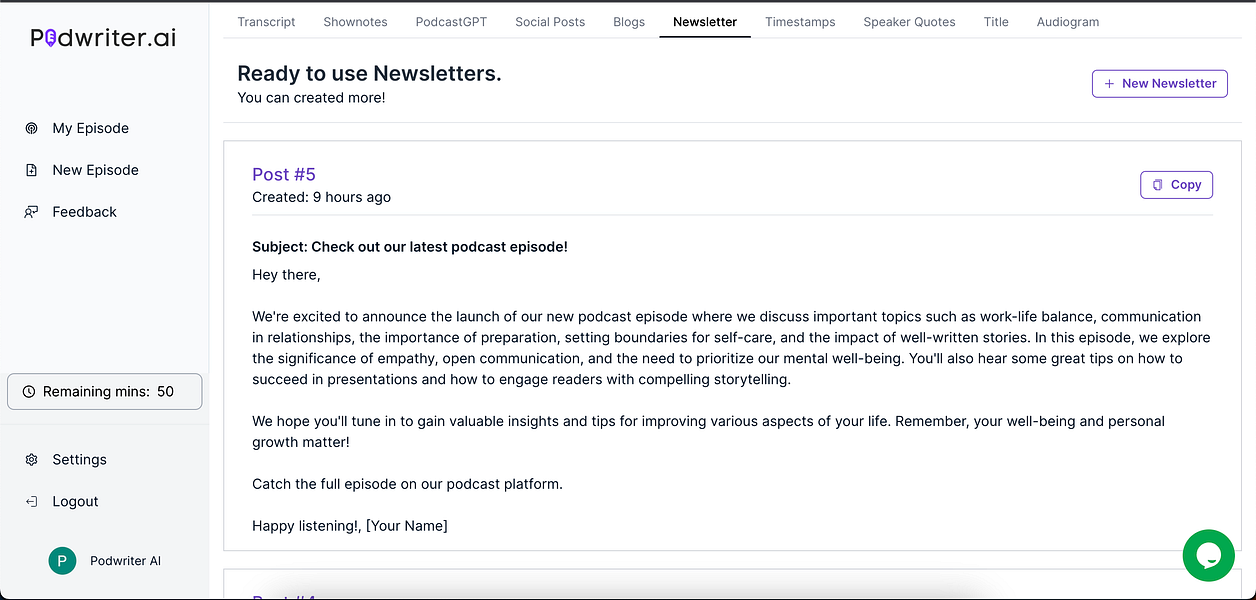The height and width of the screenshot is (600, 1256).
Task: Switch to the Audiogram tab
Action: coord(1067,21)
